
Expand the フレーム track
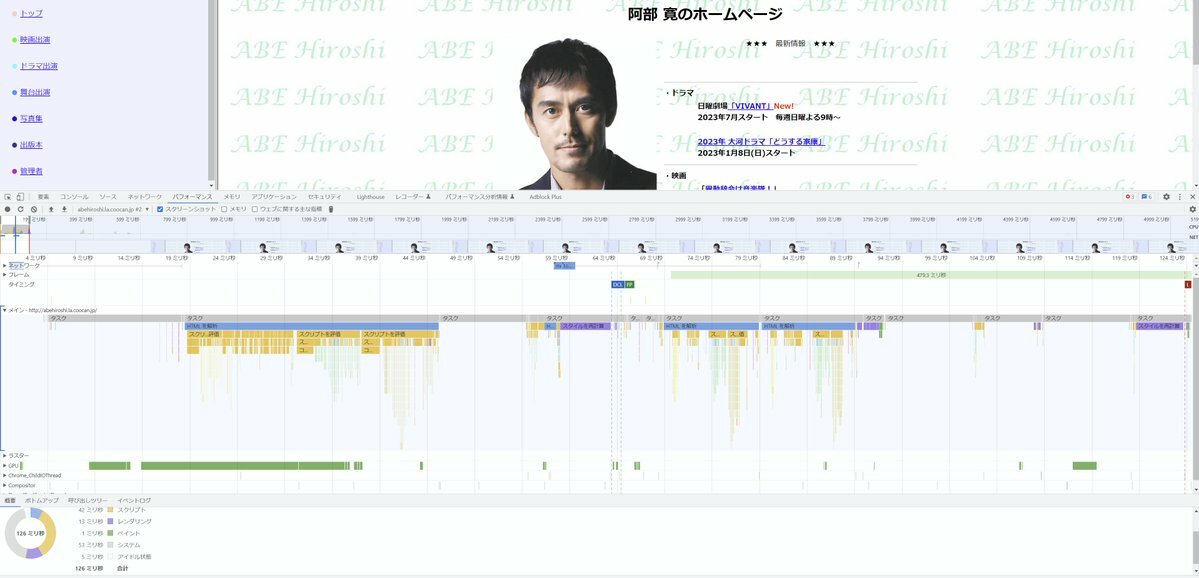tap(4, 274)
